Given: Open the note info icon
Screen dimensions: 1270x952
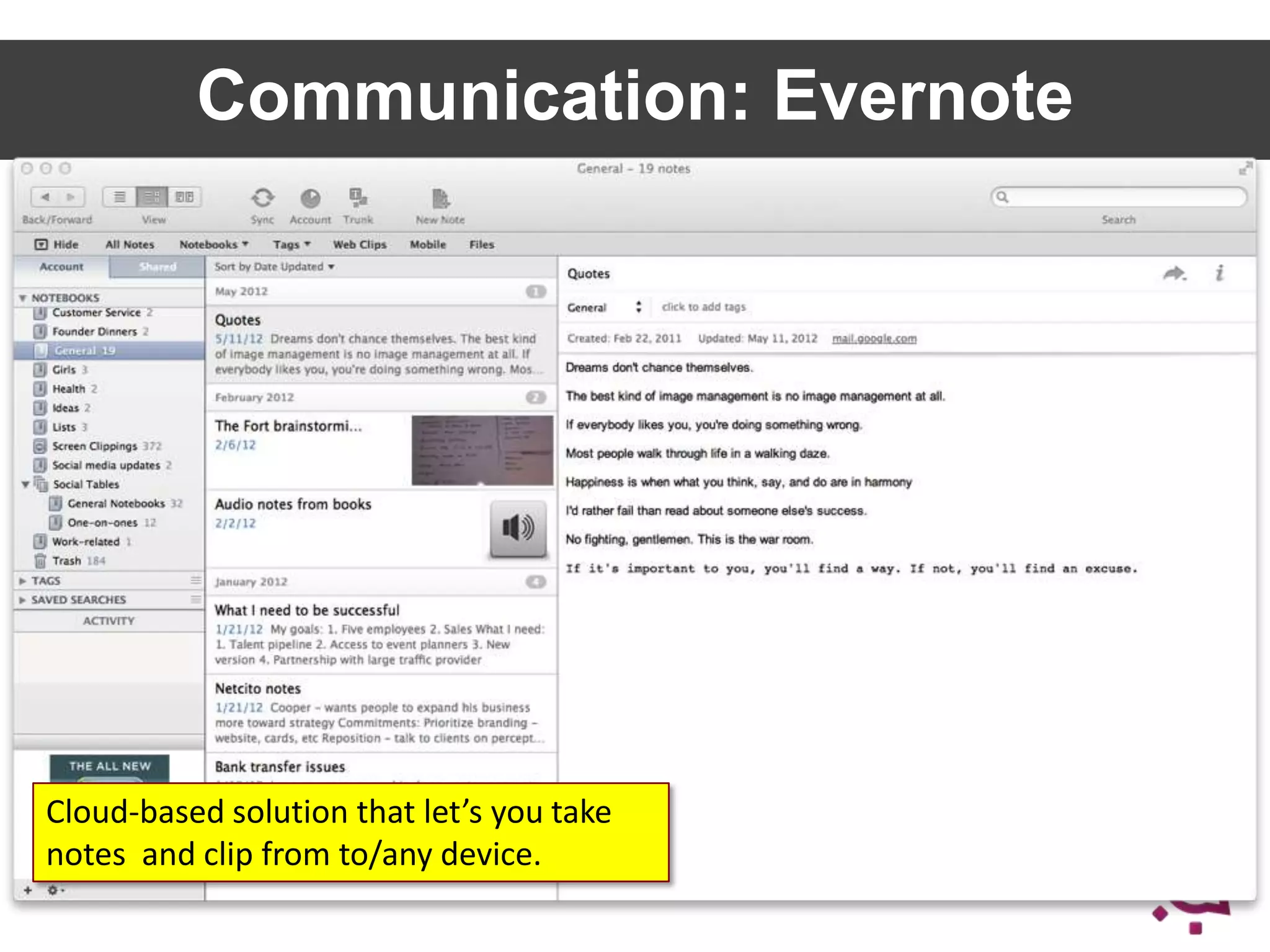Looking at the screenshot, I should [1219, 273].
